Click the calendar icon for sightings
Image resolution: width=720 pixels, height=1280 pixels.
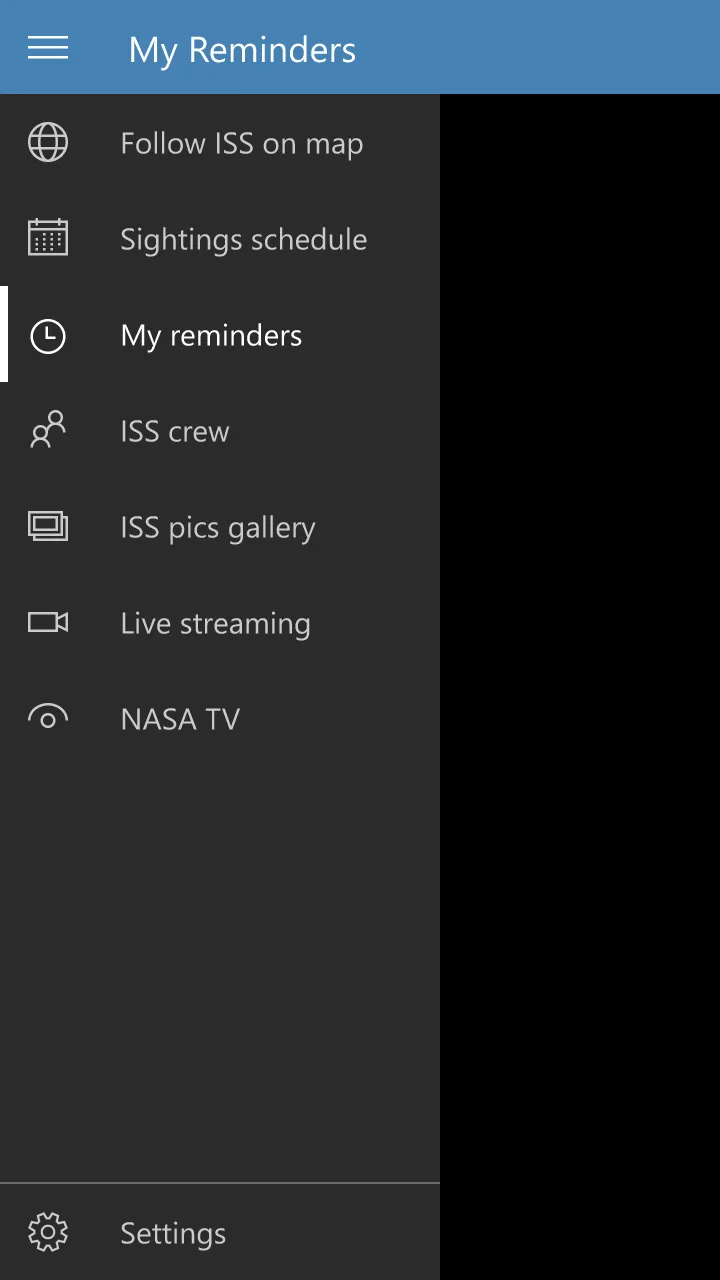[48, 238]
